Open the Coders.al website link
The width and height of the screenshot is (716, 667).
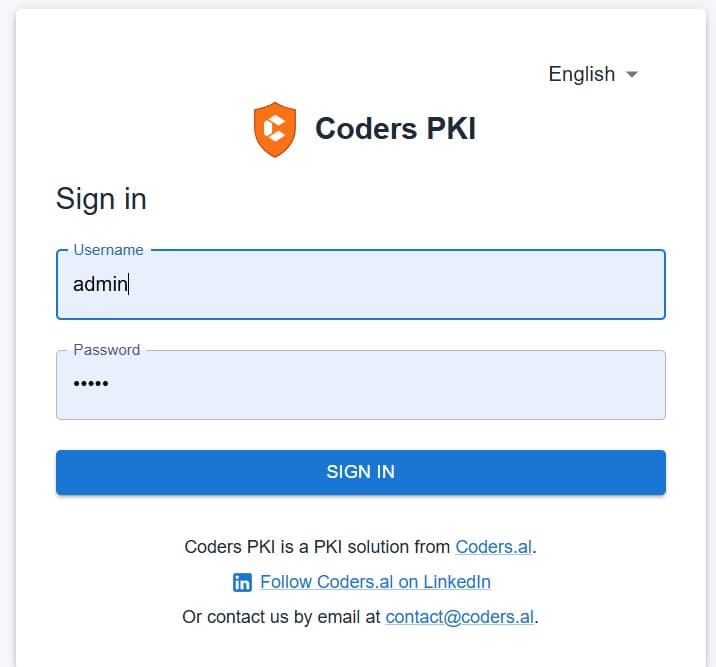494,547
